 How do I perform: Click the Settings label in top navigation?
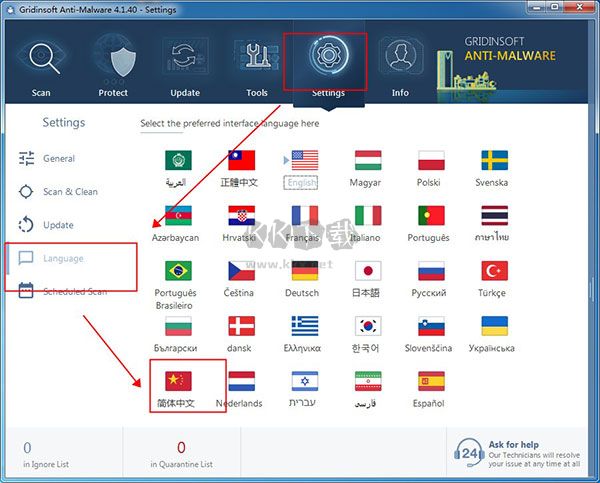[328, 93]
